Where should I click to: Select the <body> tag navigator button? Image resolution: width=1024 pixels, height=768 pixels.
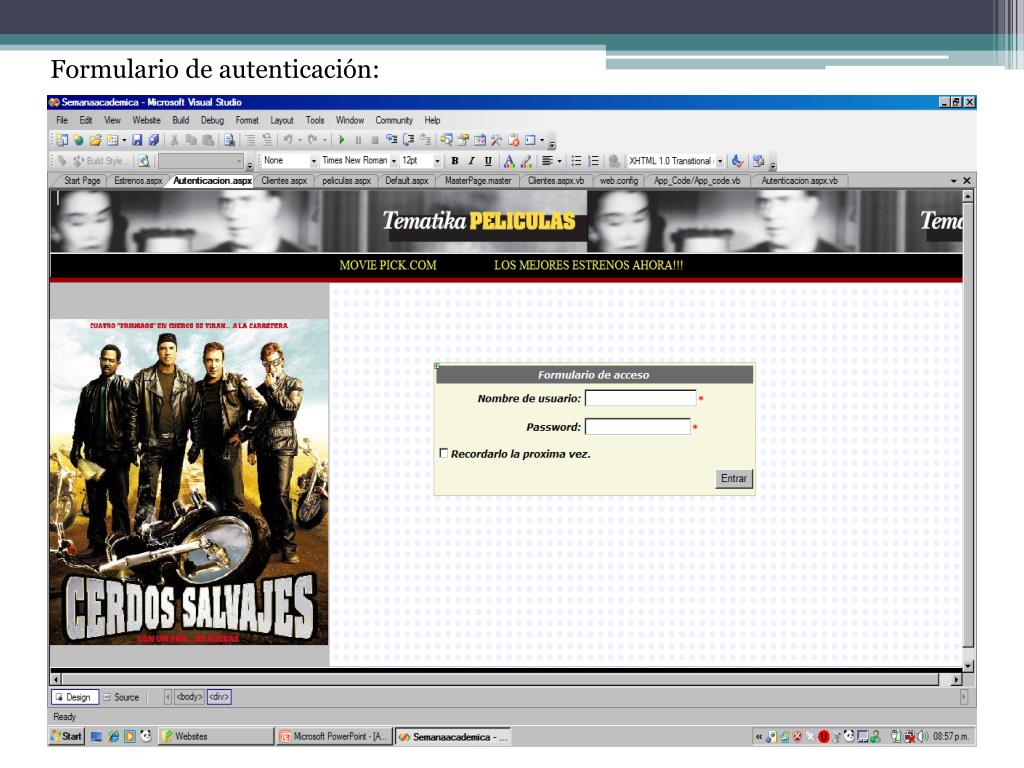point(189,697)
